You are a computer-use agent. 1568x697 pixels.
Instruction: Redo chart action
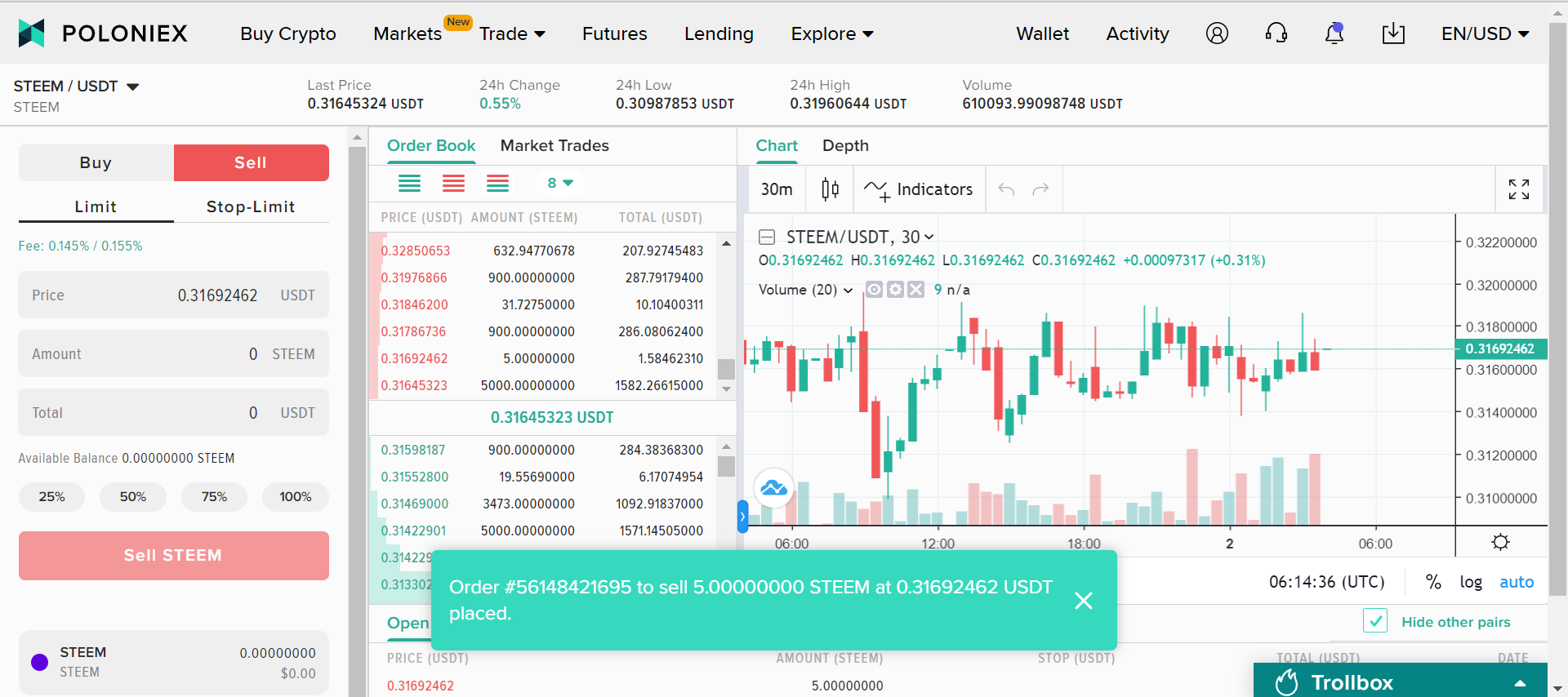pyautogui.click(x=1040, y=189)
